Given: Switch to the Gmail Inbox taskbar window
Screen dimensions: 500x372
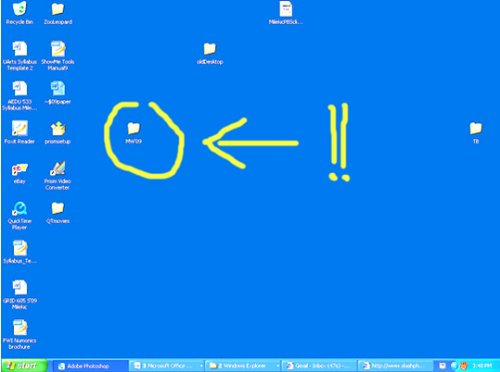Looking at the screenshot, I should 318,366.
